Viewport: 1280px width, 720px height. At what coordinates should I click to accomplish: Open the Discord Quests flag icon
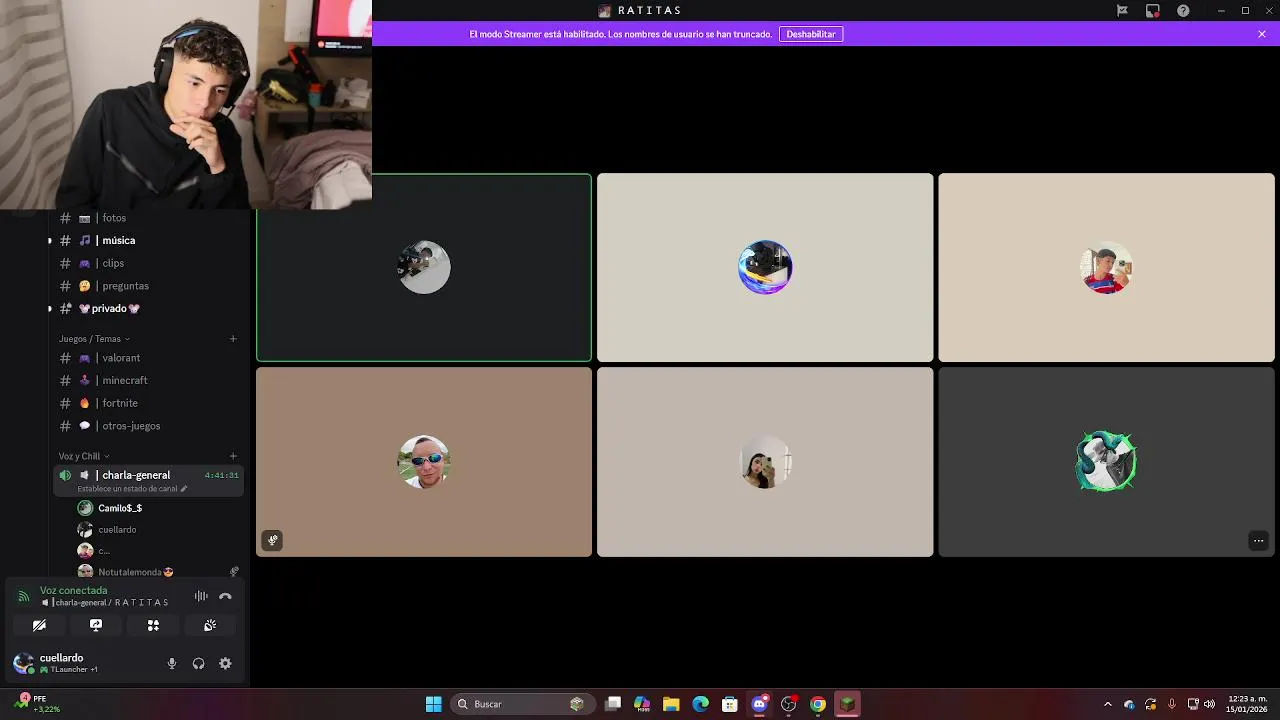1122,11
